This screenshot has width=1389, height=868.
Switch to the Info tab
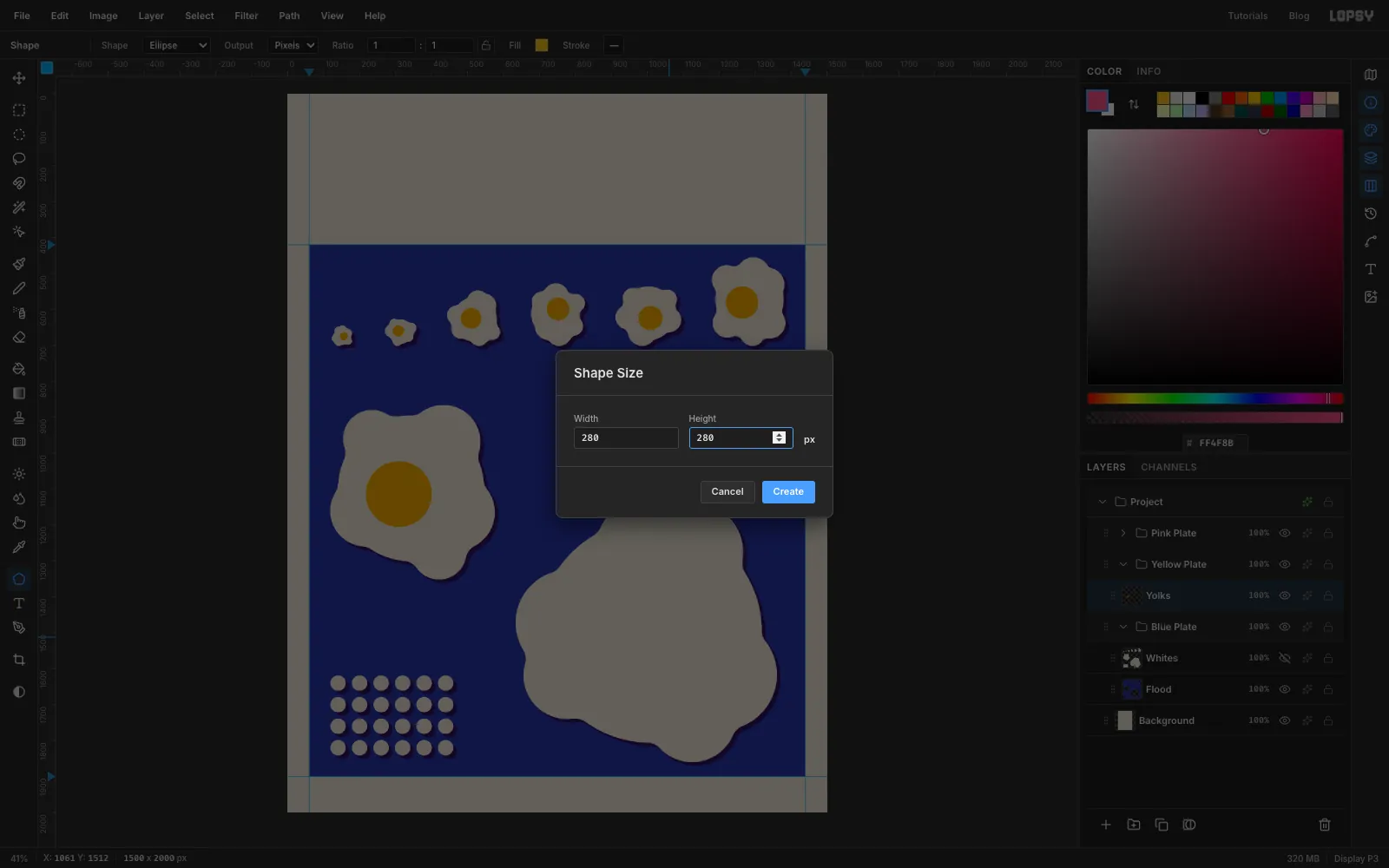(x=1149, y=71)
